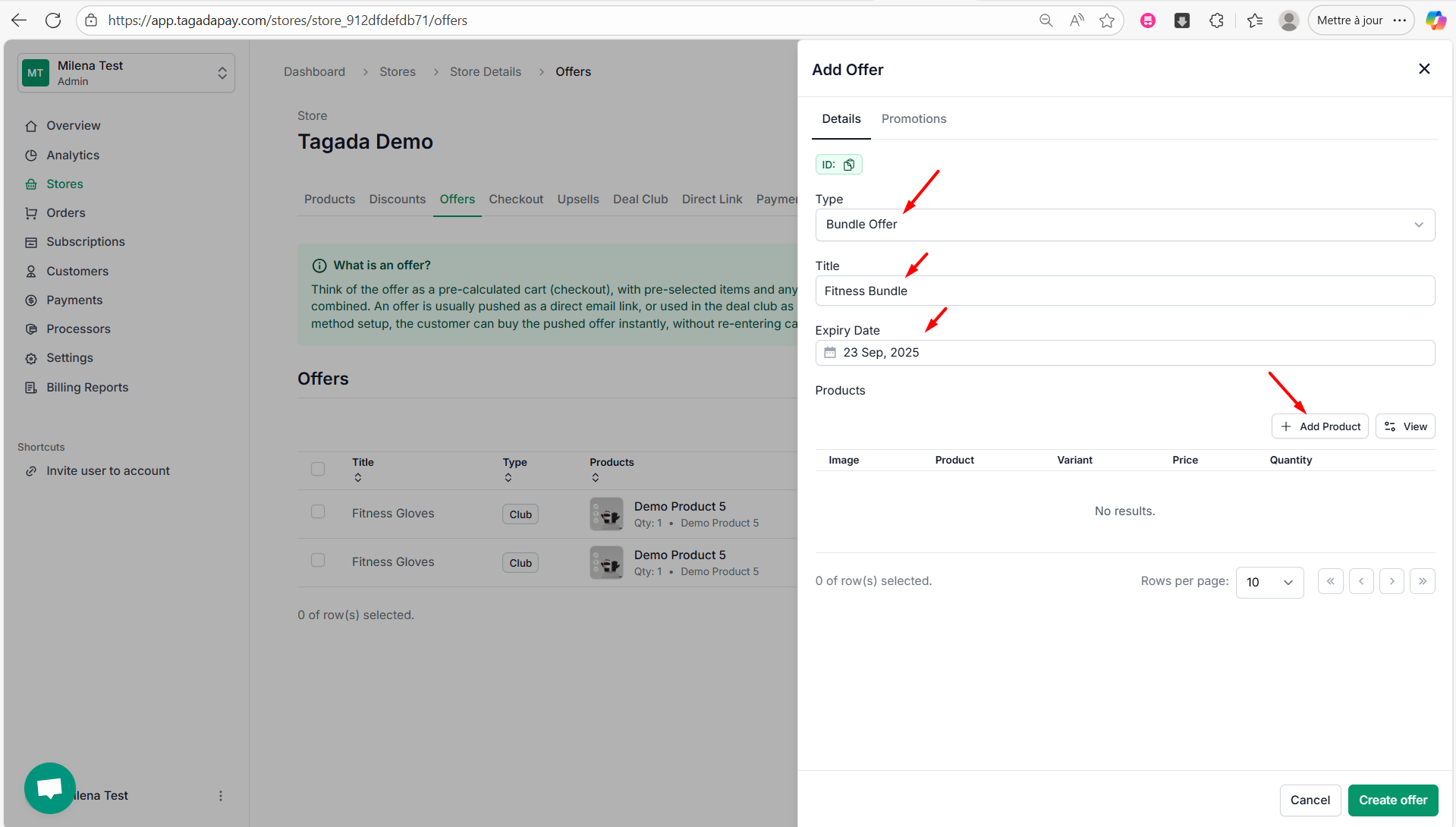Expand the Type dropdown showing Bundle Offer
The height and width of the screenshot is (827, 1456).
click(1124, 225)
